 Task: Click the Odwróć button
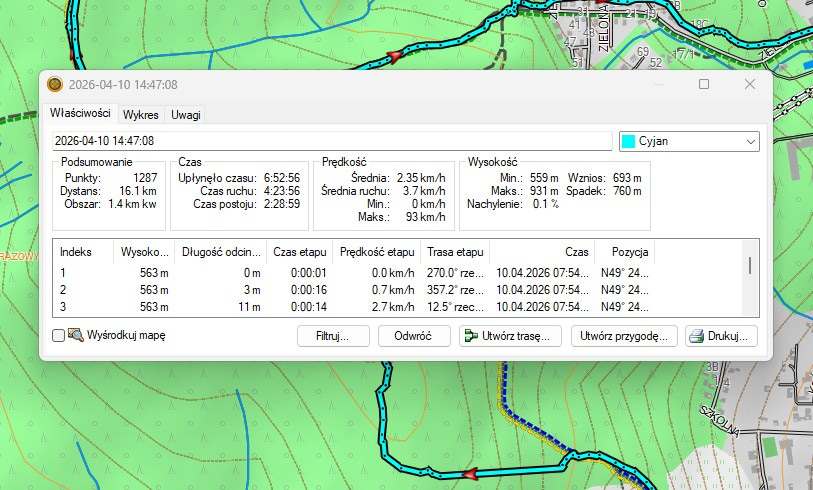(x=412, y=336)
